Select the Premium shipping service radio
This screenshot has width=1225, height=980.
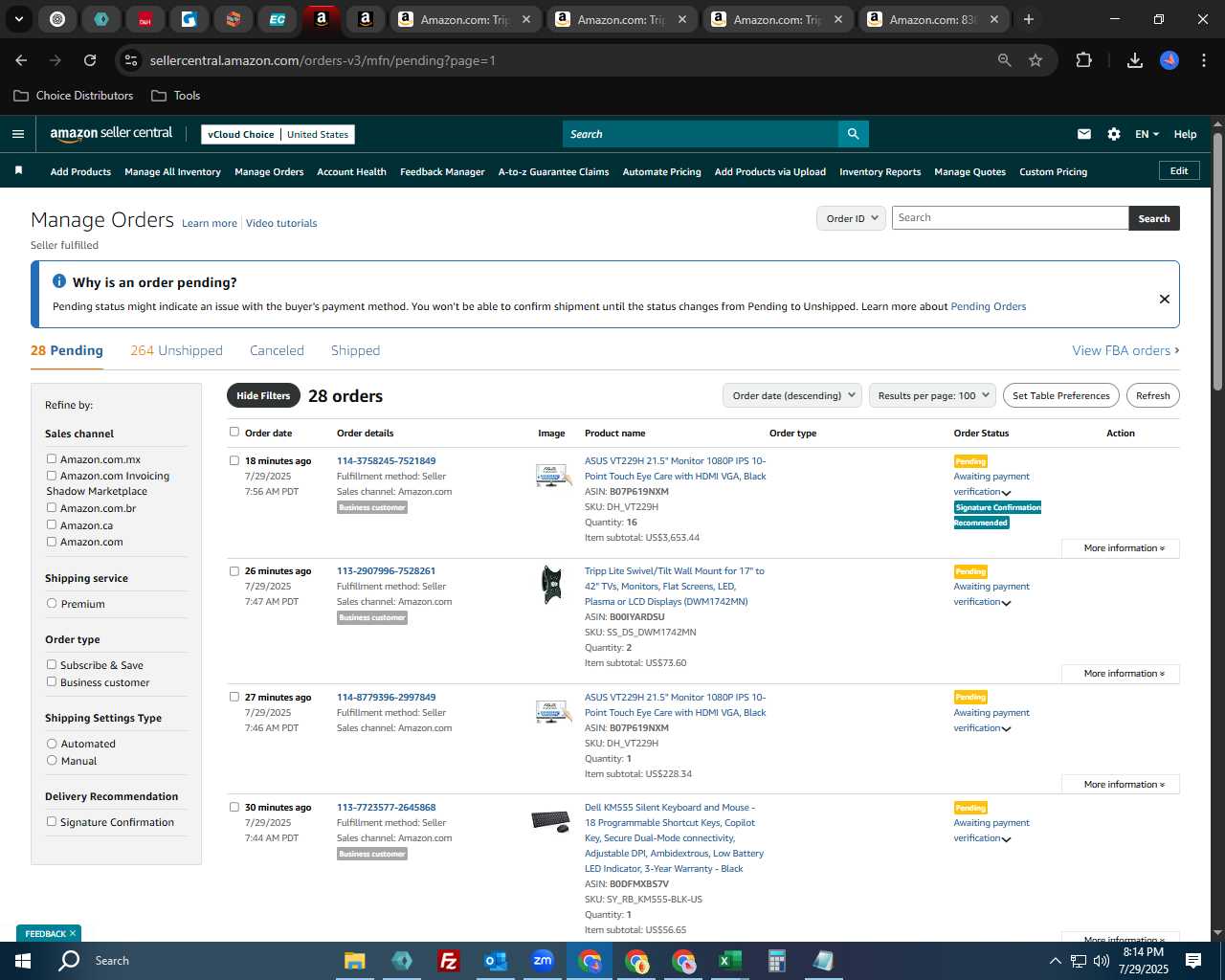[52, 604]
